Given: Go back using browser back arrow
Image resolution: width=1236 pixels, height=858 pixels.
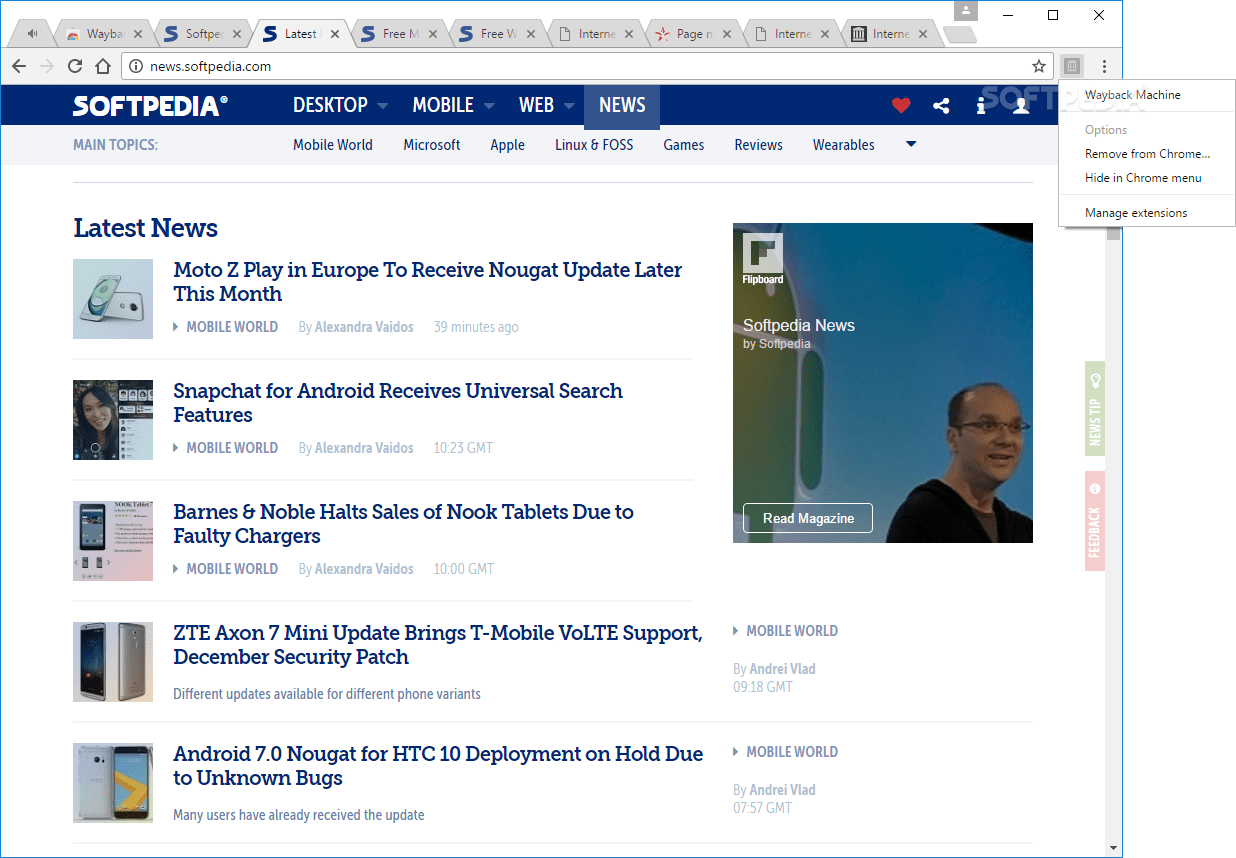Looking at the screenshot, I should pos(19,67).
